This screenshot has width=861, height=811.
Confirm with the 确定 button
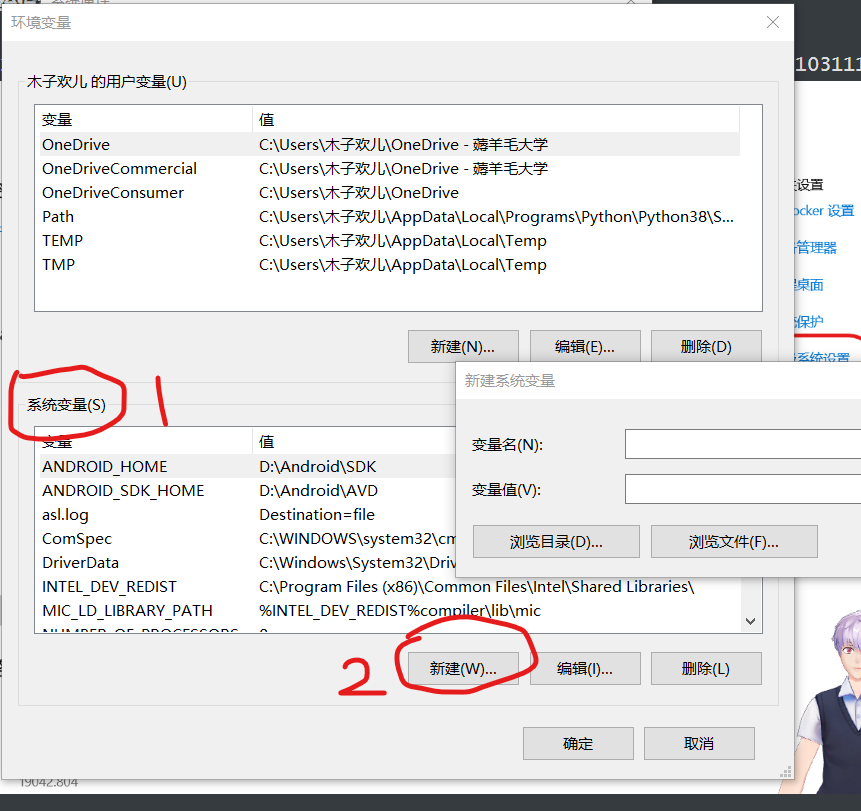point(578,743)
